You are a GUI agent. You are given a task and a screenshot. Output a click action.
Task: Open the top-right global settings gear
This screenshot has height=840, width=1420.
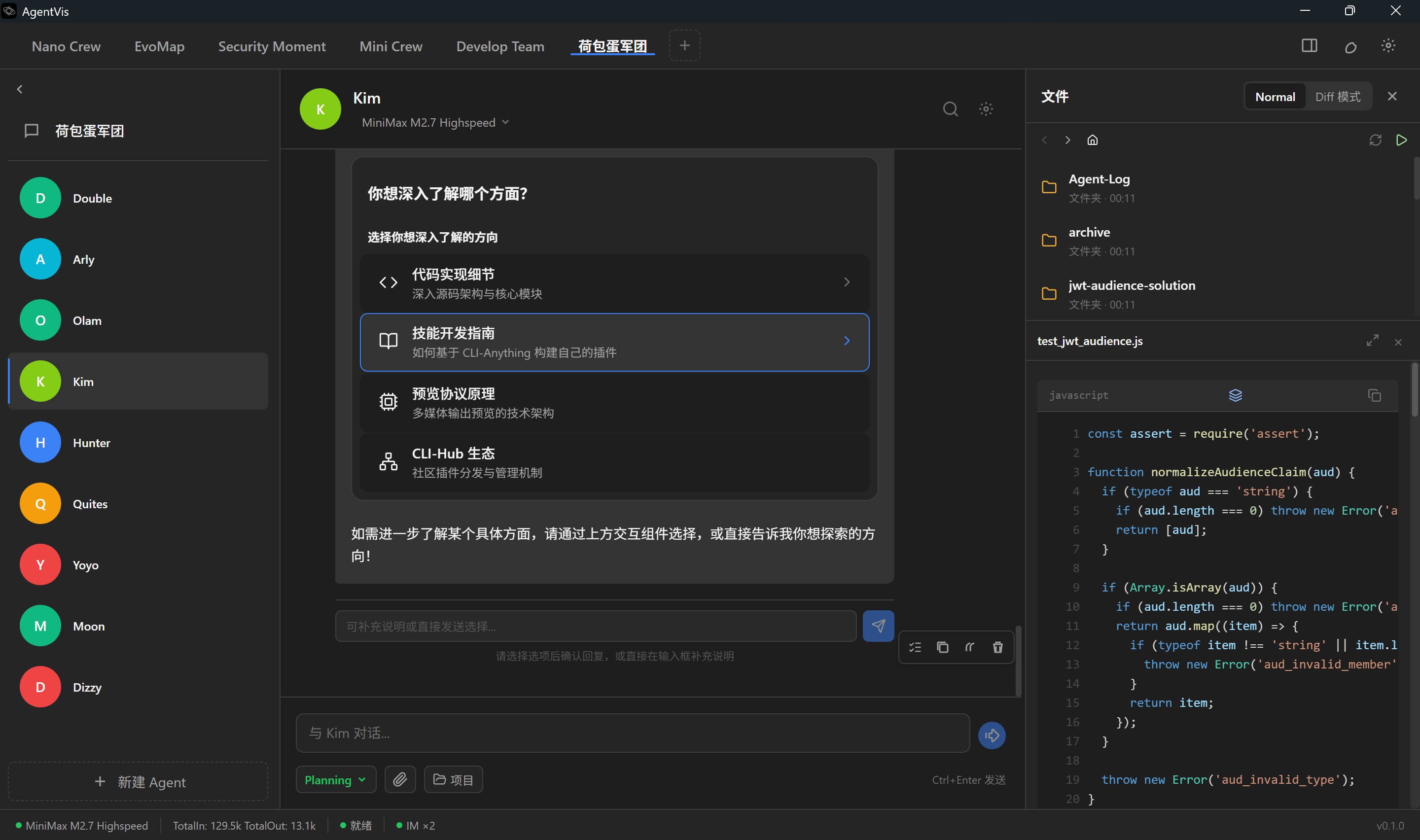coord(1388,46)
